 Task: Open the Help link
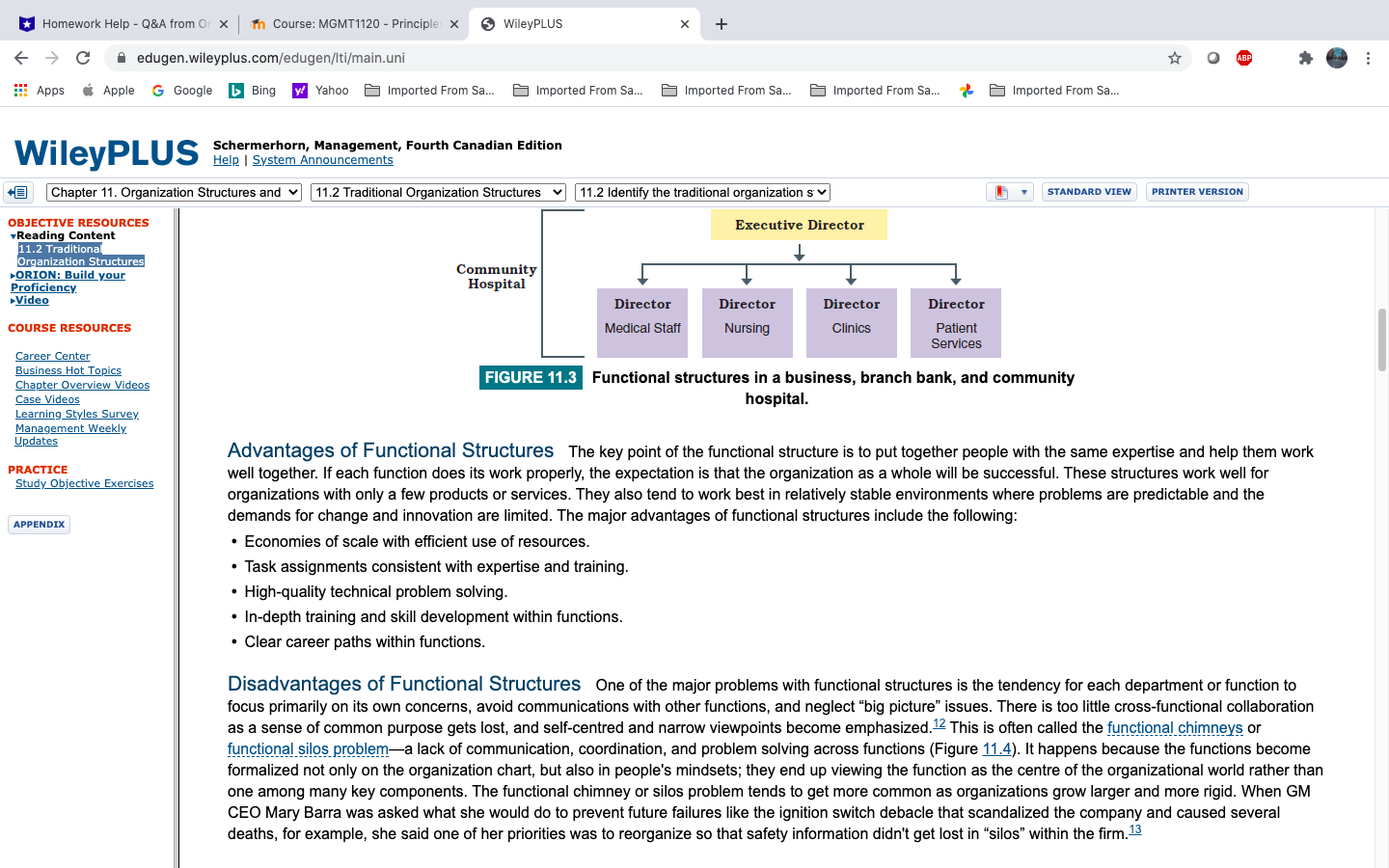[x=226, y=160]
